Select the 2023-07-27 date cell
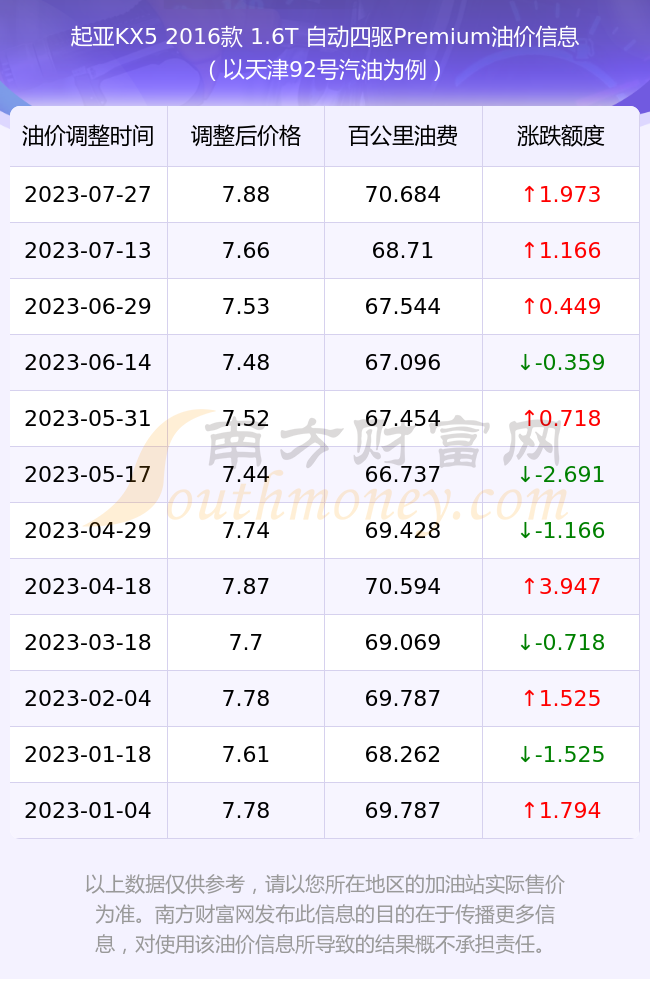 pos(88,195)
